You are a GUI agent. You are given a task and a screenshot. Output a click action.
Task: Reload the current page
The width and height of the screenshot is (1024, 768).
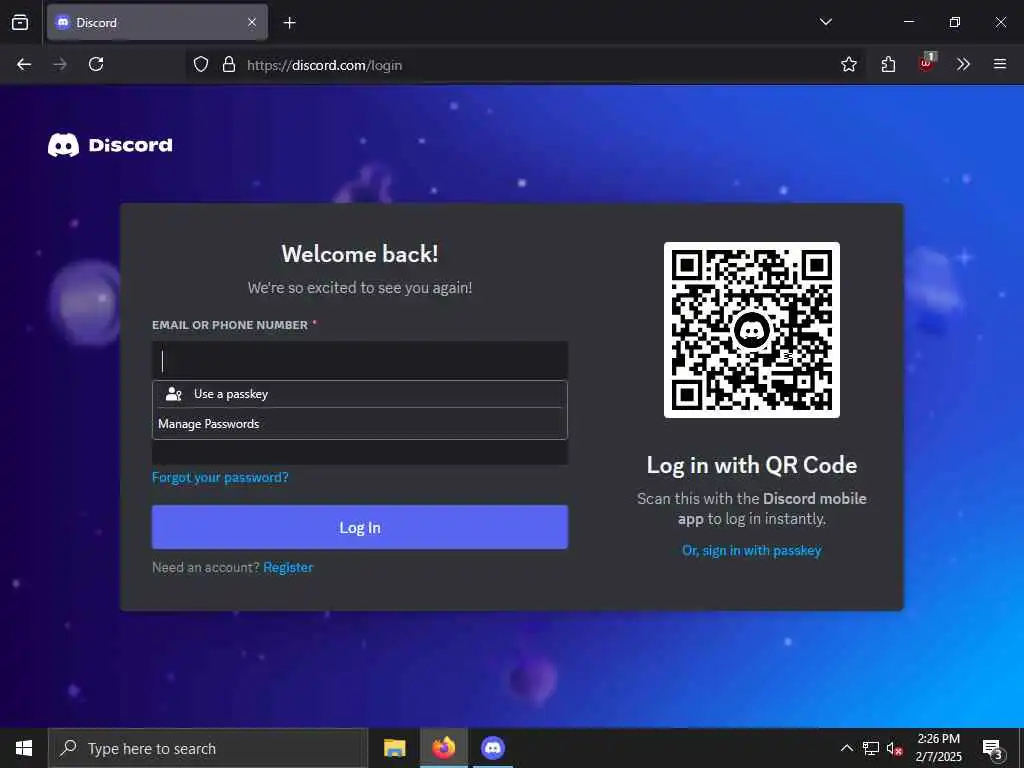click(96, 64)
